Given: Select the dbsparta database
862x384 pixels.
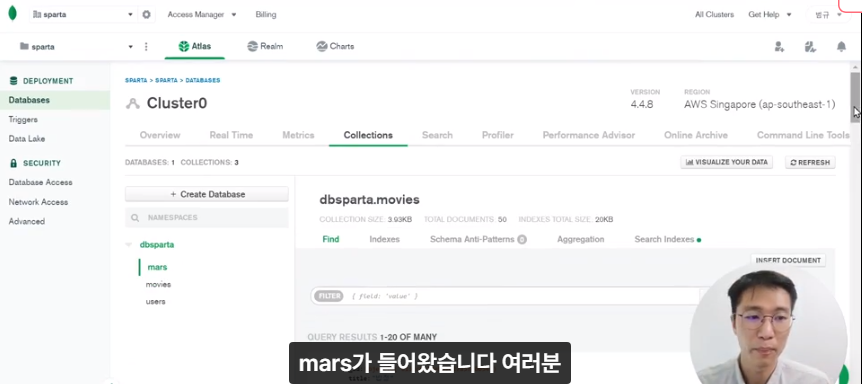Looking at the screenshot, I should tap(157, 244).
